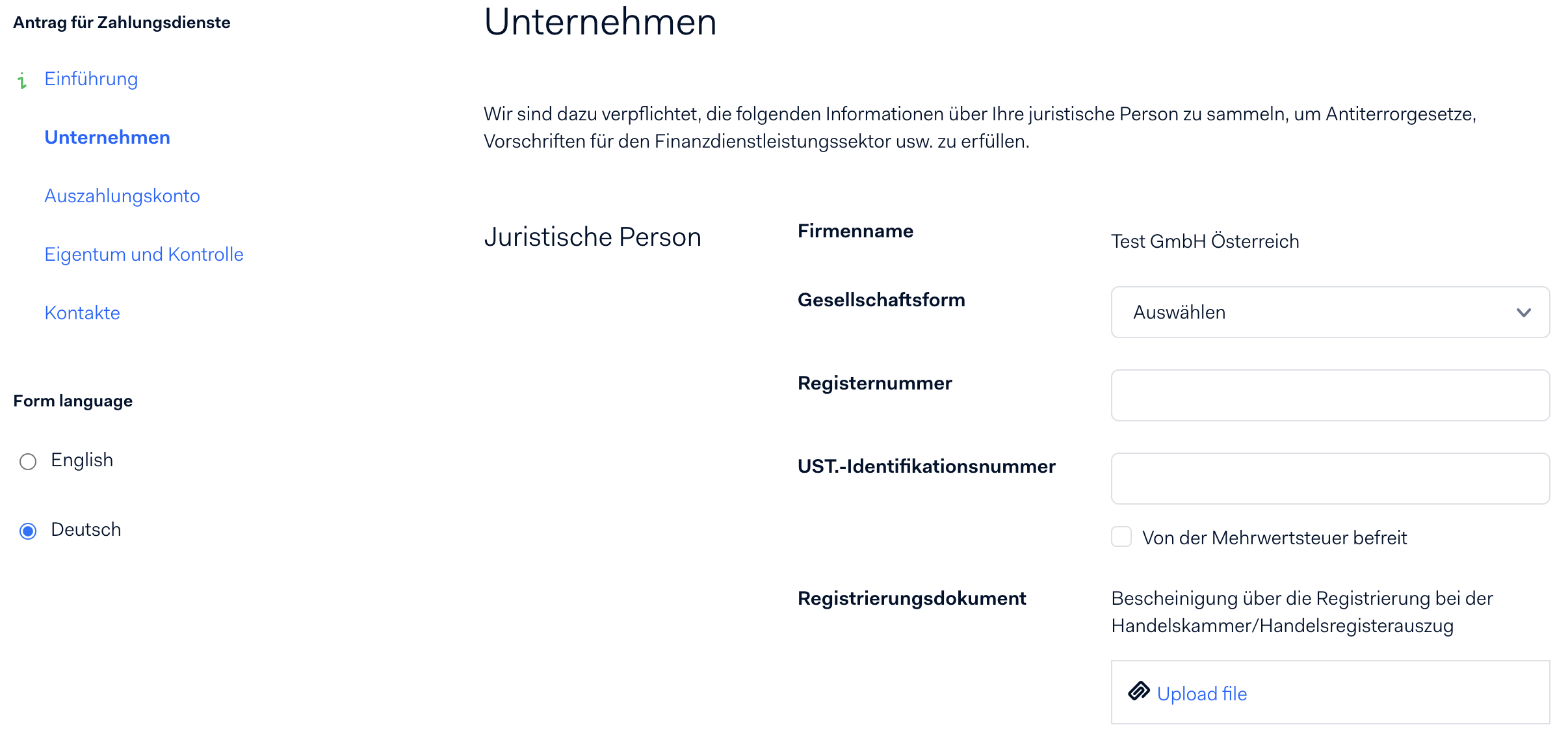
Task: Click the Test GmbH Österreich company name
Action: point(1205,241)
